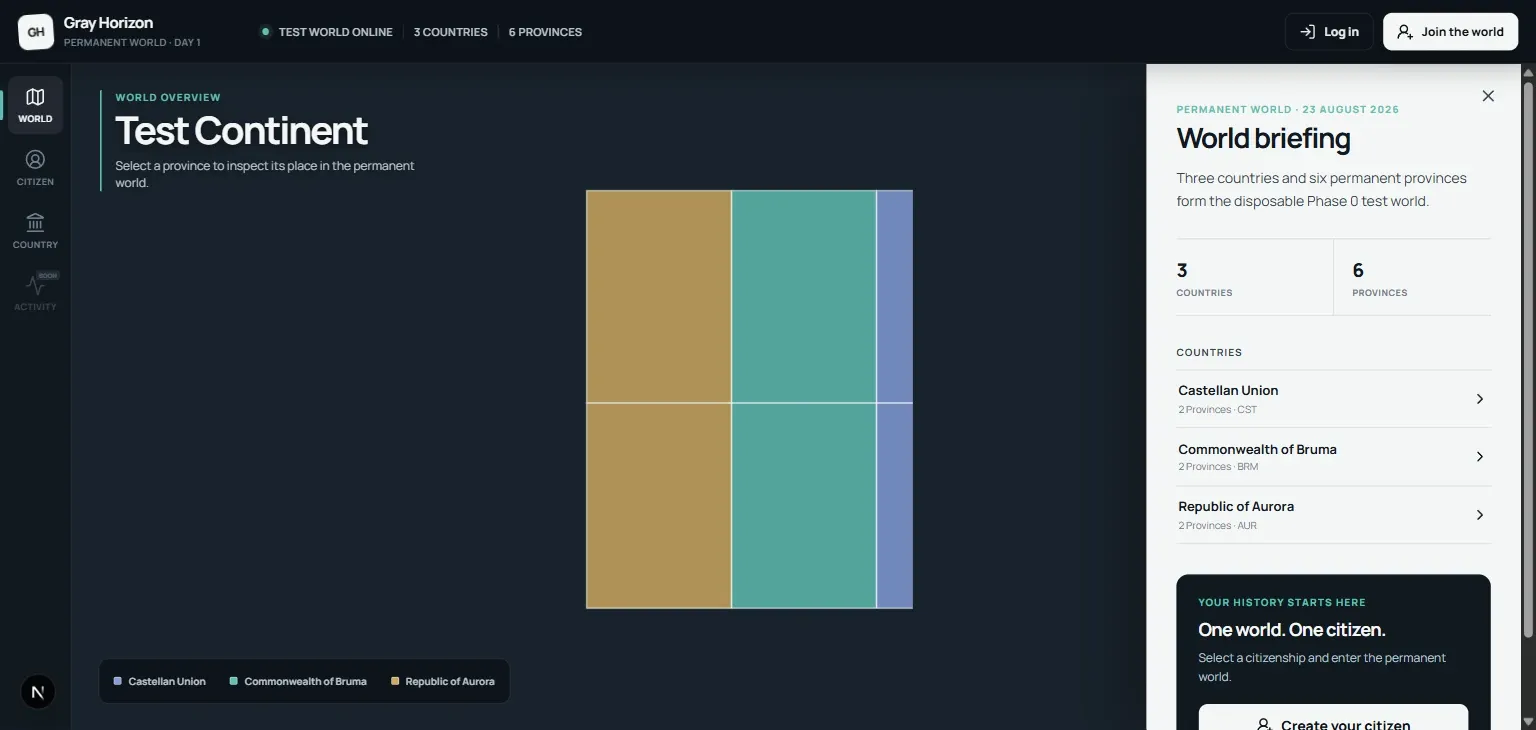Close the World briefing panel
The height and width of the screenshot is (730, 1536).
click(1488, 96)
